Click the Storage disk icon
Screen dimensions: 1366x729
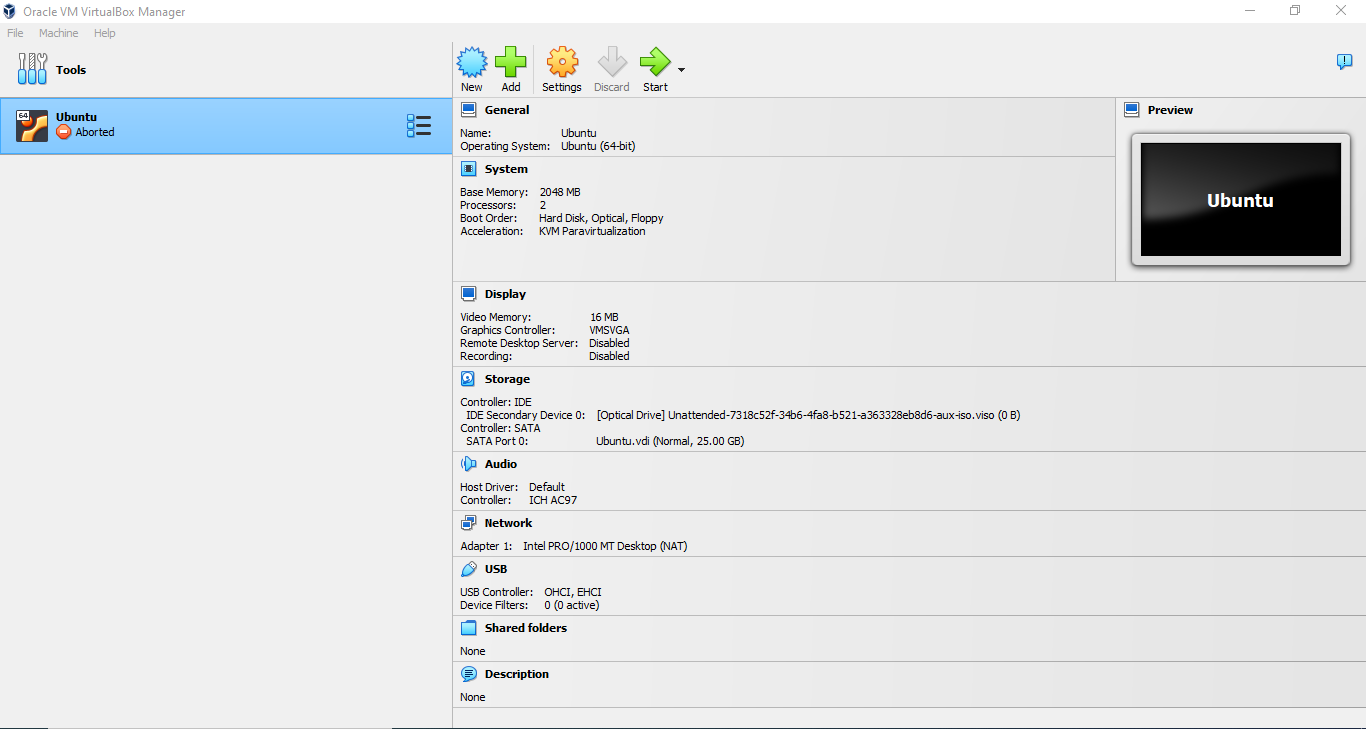tap(468, 379)
